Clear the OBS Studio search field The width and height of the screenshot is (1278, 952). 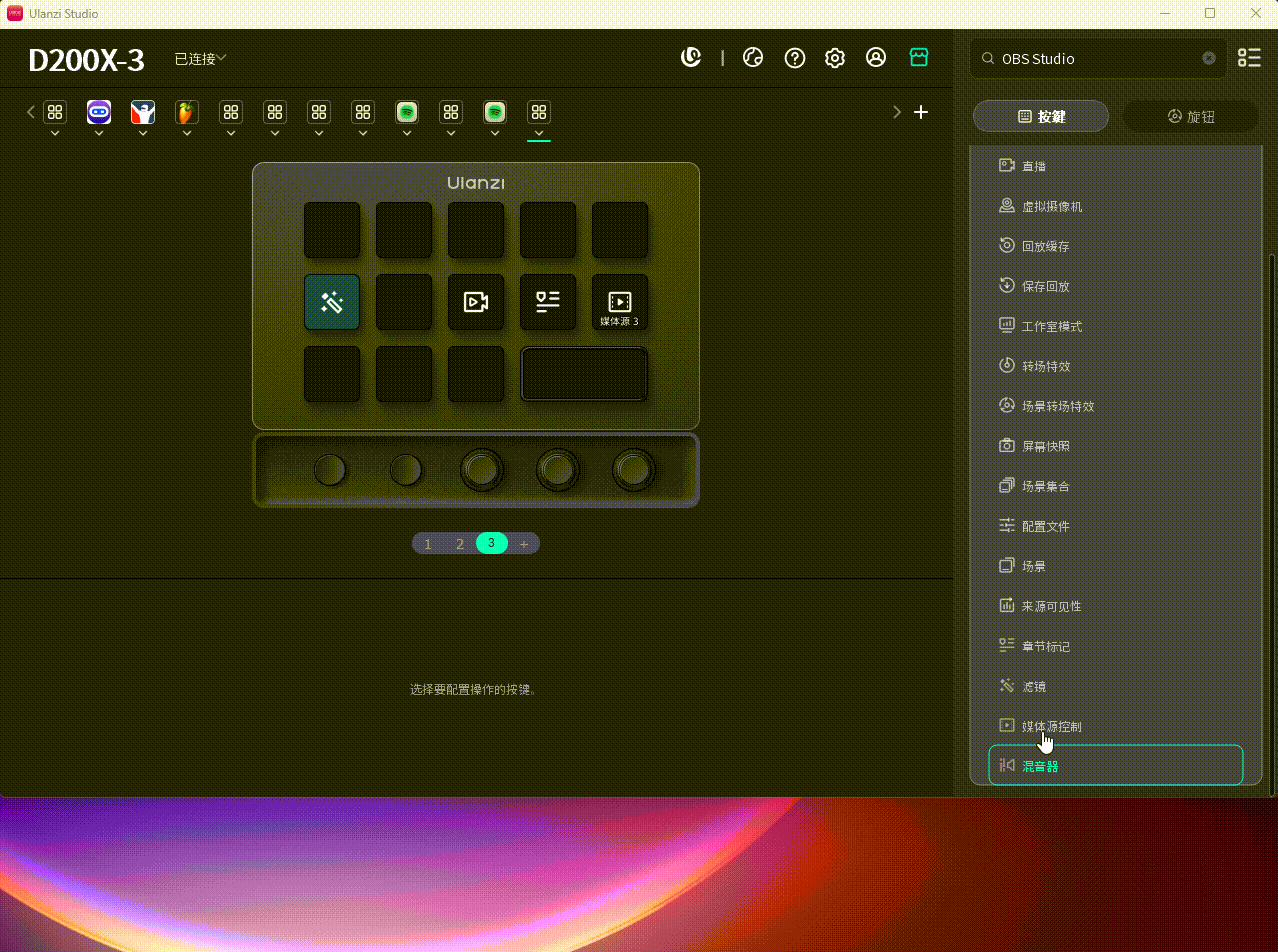(x=1209, y=58)
